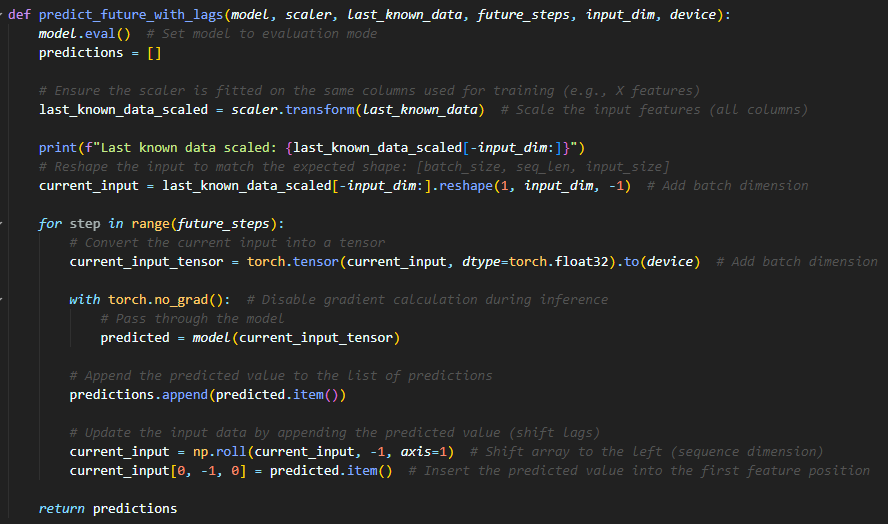Click the comment 'Reshape the input to match'
The width and height of the screenshot is (888, 524).
click(354, 167)
